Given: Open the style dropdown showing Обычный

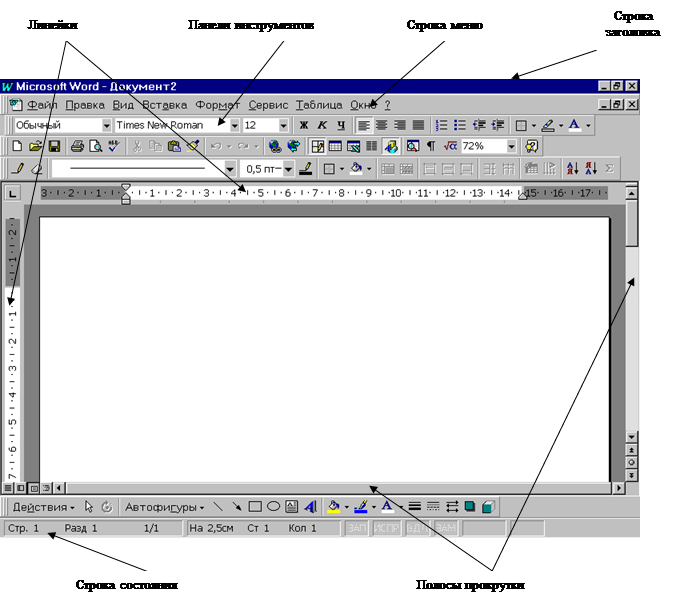Looking at the screenshot, I should (x=106, y=126).
